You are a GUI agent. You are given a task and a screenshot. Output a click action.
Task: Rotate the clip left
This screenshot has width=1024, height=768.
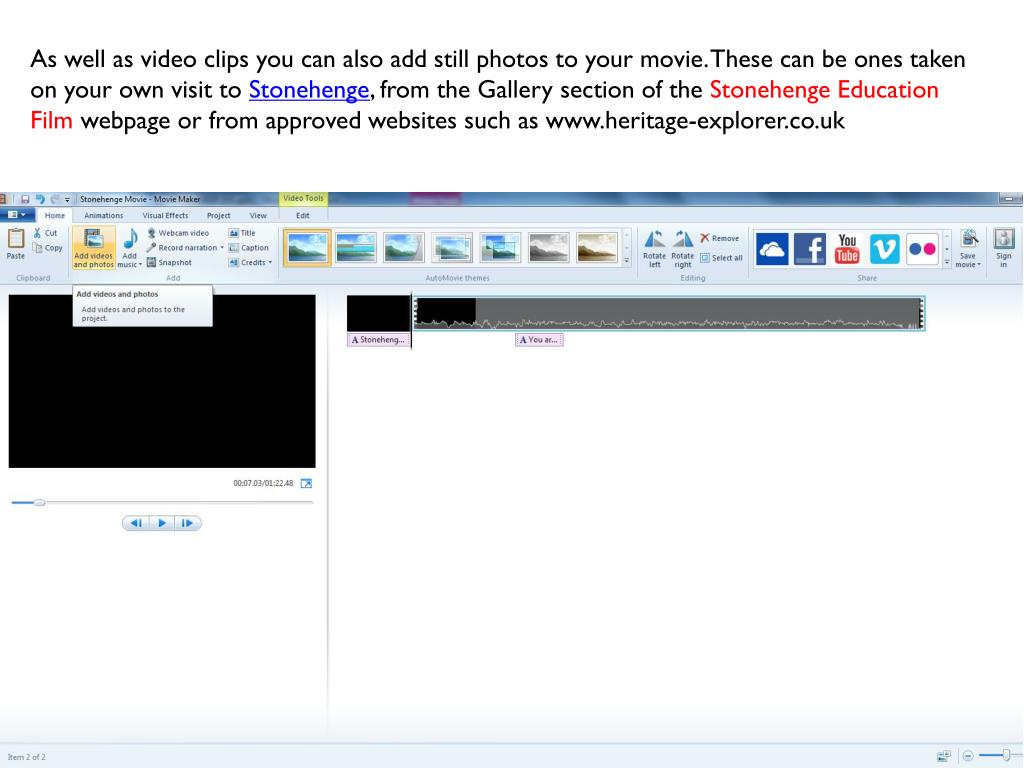[x=654, y=248]
